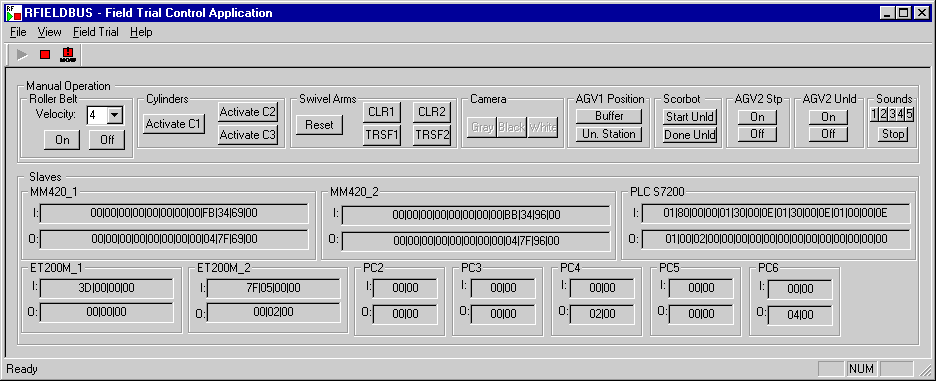The image size is (936, 381).
Task: Turn AGV2 Stp Off
Action: pos(757,134)
